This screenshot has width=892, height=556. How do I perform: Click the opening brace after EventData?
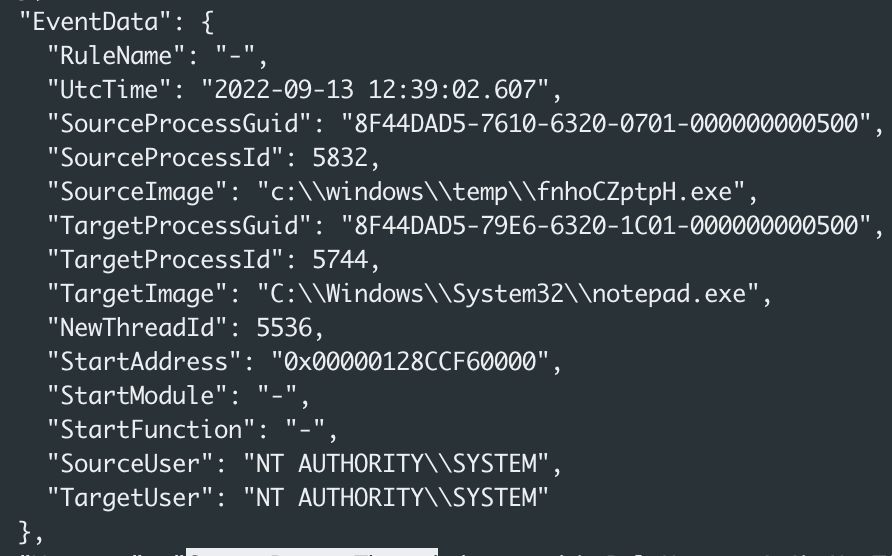(x=207, y=23)
